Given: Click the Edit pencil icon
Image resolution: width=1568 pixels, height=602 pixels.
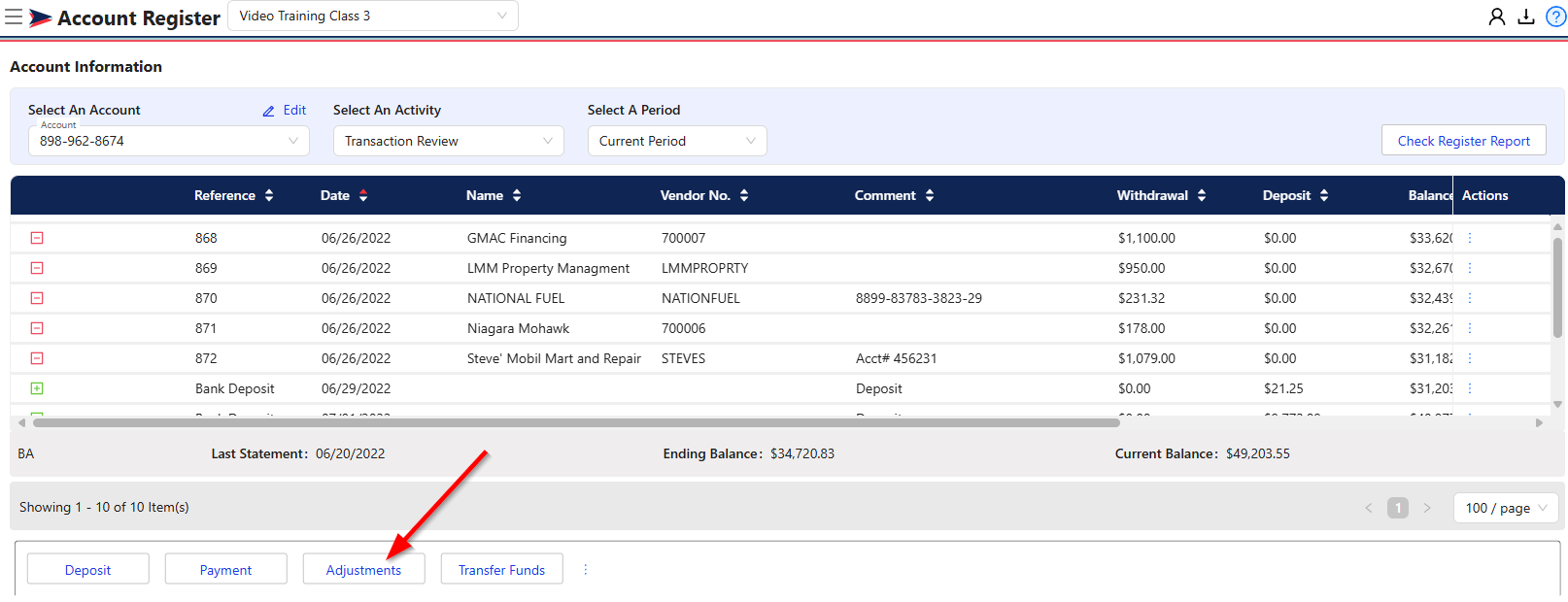Looking at the screenshot, I should [x=268, y=111].
